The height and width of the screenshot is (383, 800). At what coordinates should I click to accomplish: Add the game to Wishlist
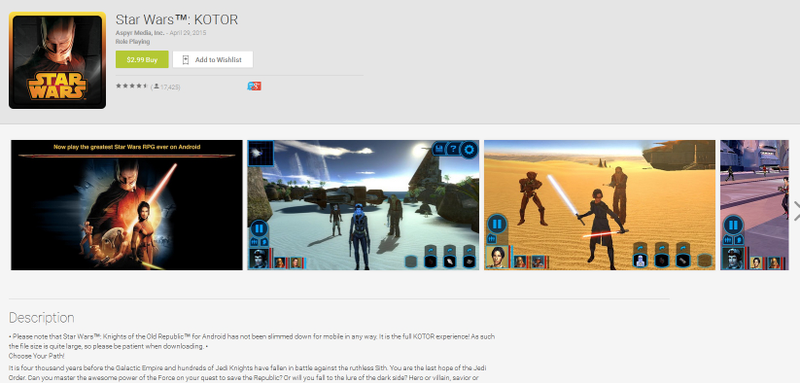213,60
